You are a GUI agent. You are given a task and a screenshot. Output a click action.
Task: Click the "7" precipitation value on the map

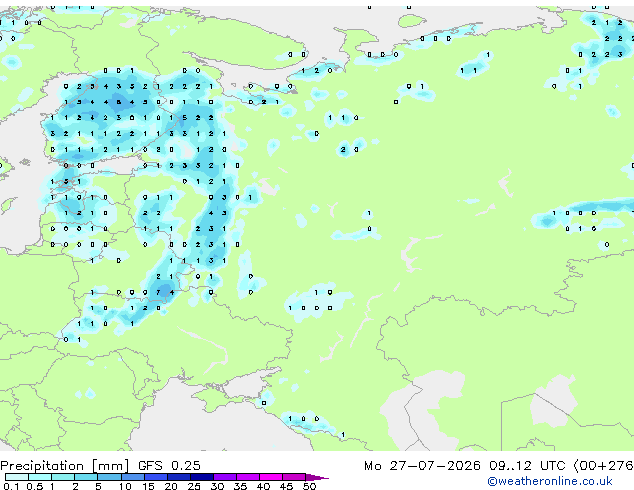tap(158, 292)
